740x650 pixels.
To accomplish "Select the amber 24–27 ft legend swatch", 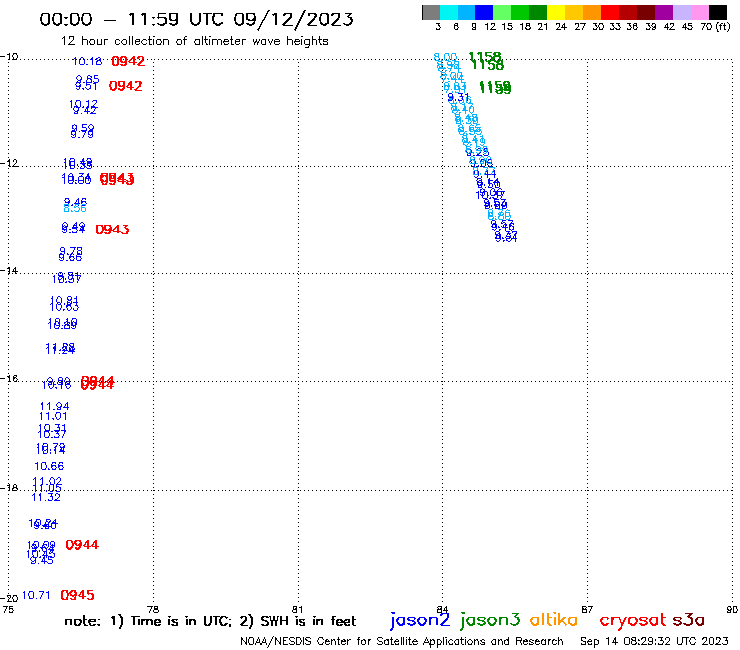I will click(x=574, y=12).
